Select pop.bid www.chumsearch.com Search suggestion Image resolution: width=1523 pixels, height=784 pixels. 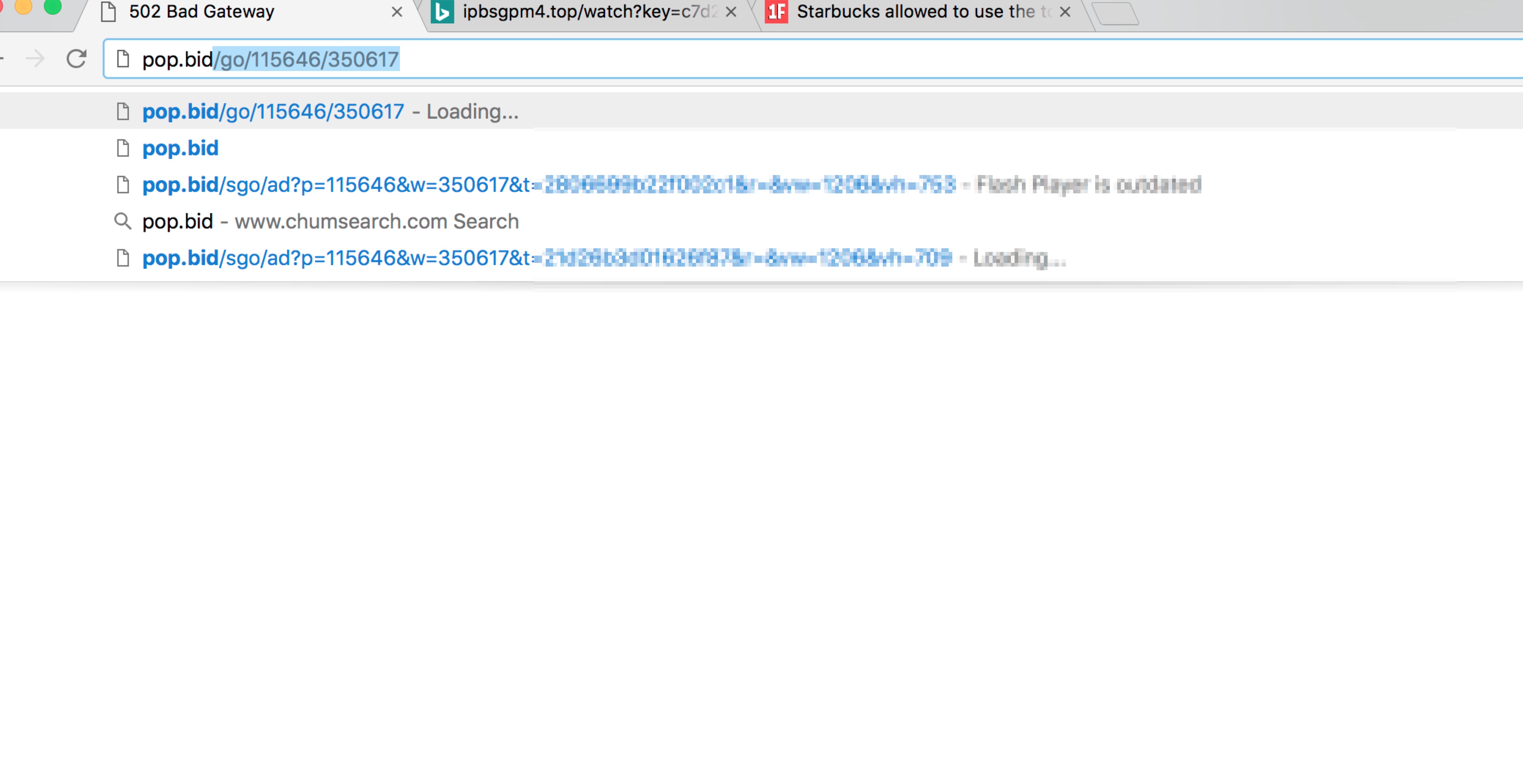tap(331, 221)
